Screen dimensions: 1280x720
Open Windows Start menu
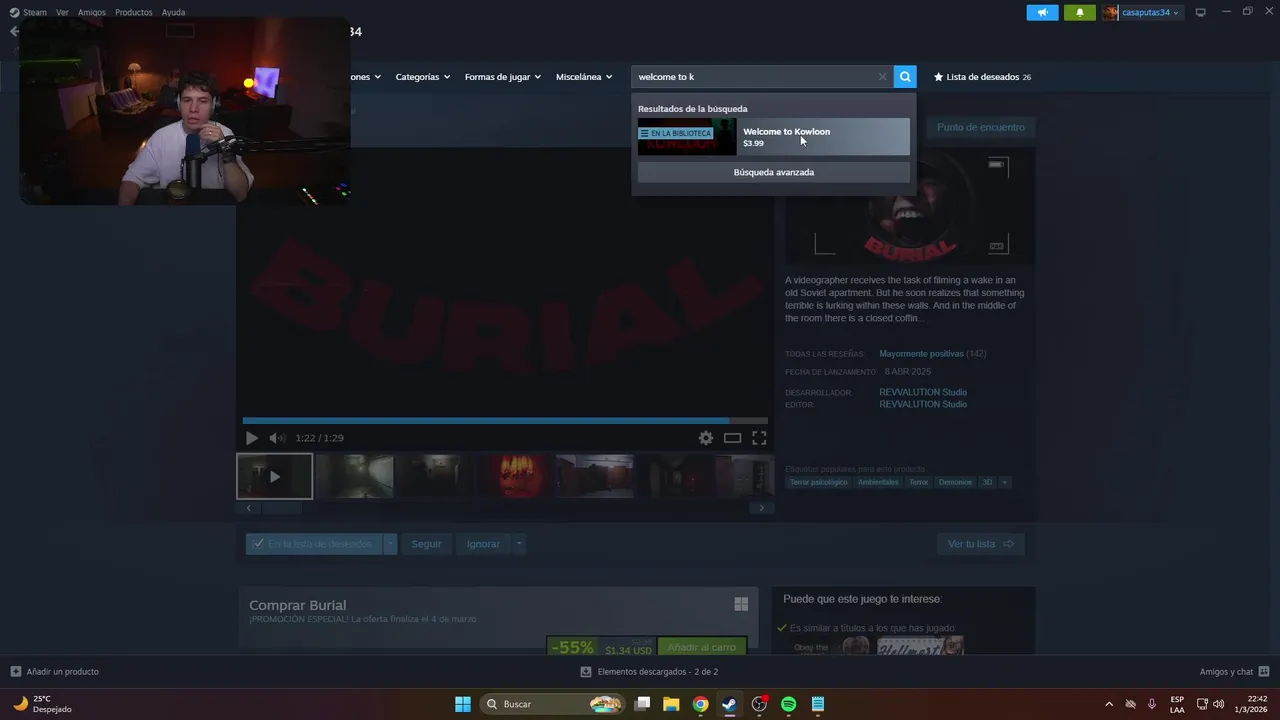[x=463, y=704]
